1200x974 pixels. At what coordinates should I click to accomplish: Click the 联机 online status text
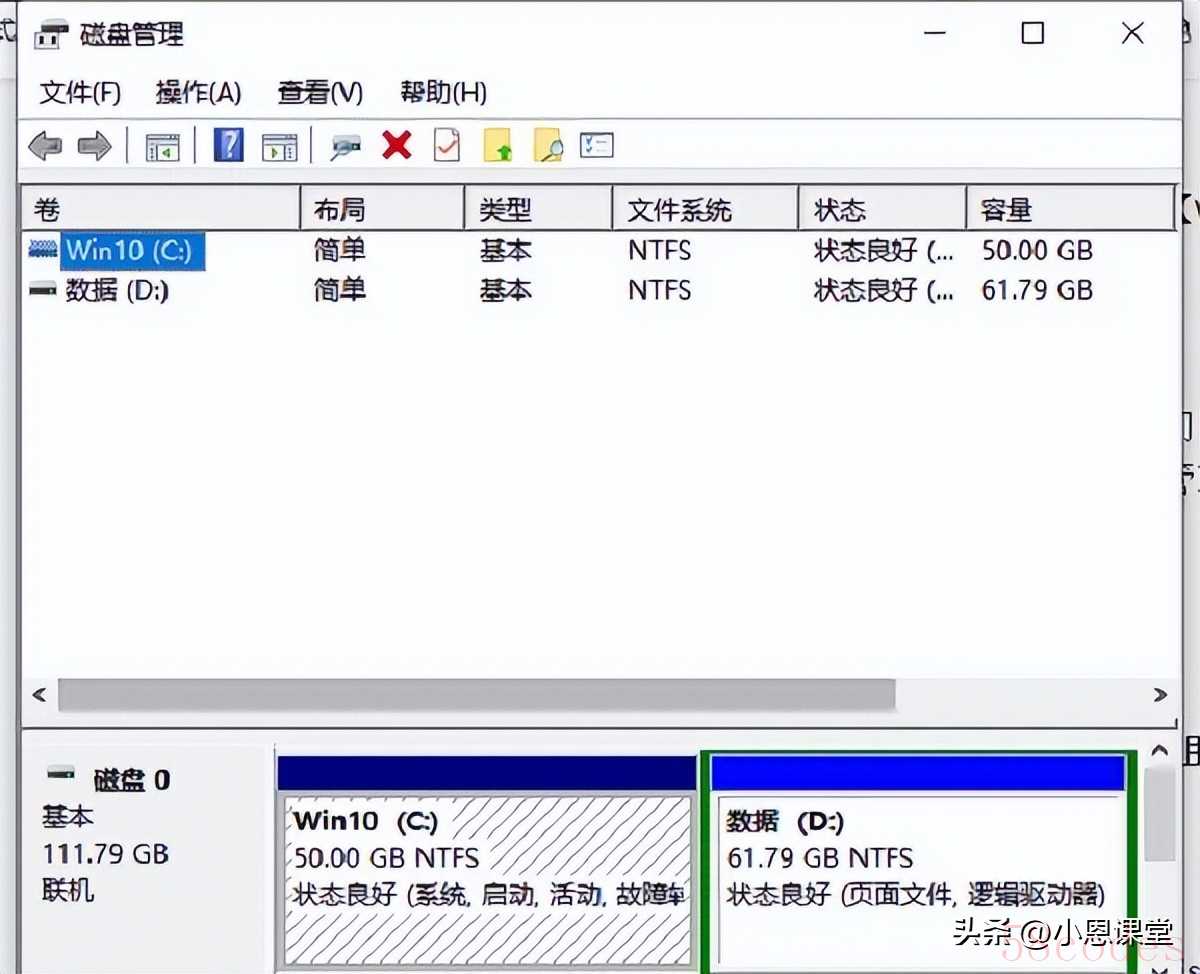coord(68,889)
